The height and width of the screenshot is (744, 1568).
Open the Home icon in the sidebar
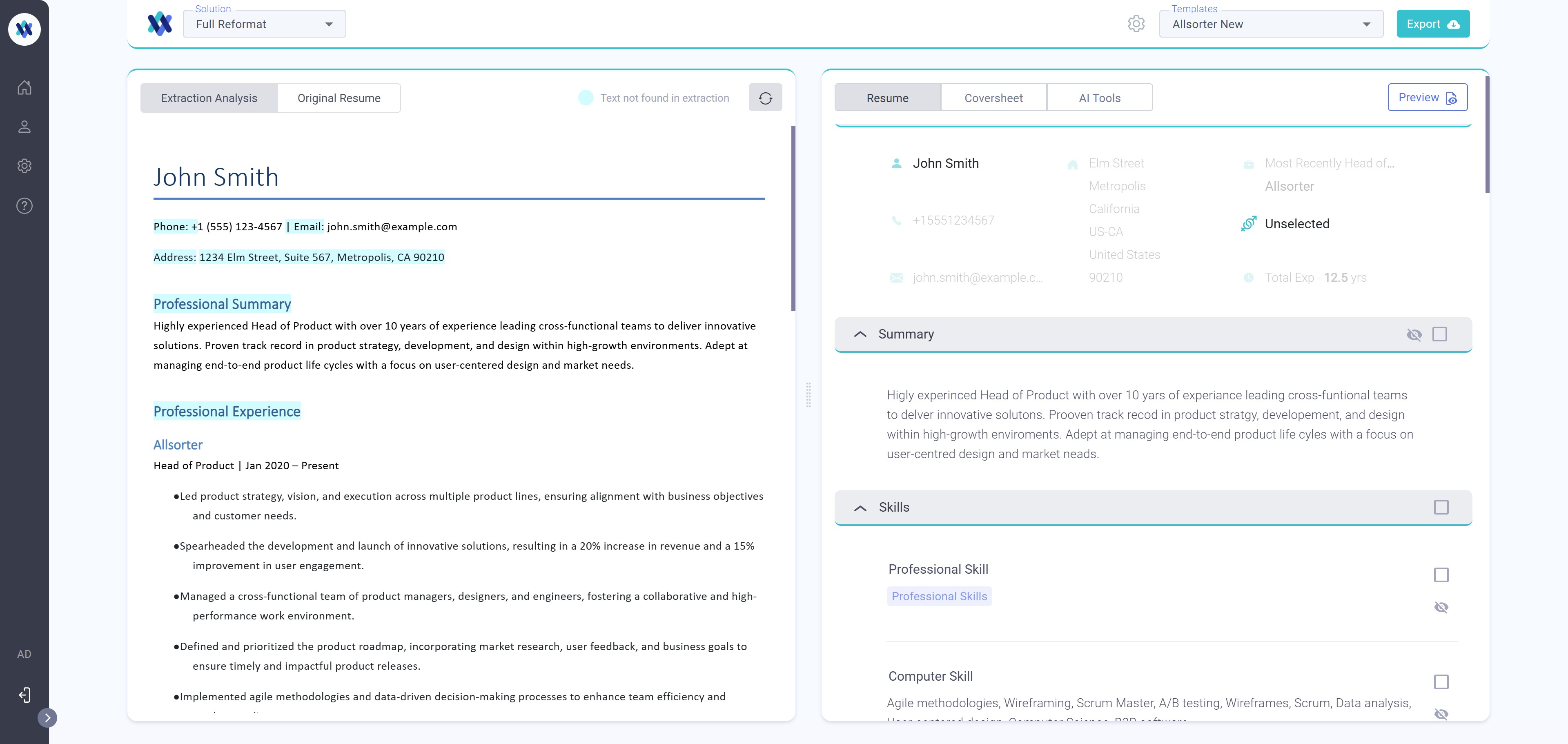point(24,88)
